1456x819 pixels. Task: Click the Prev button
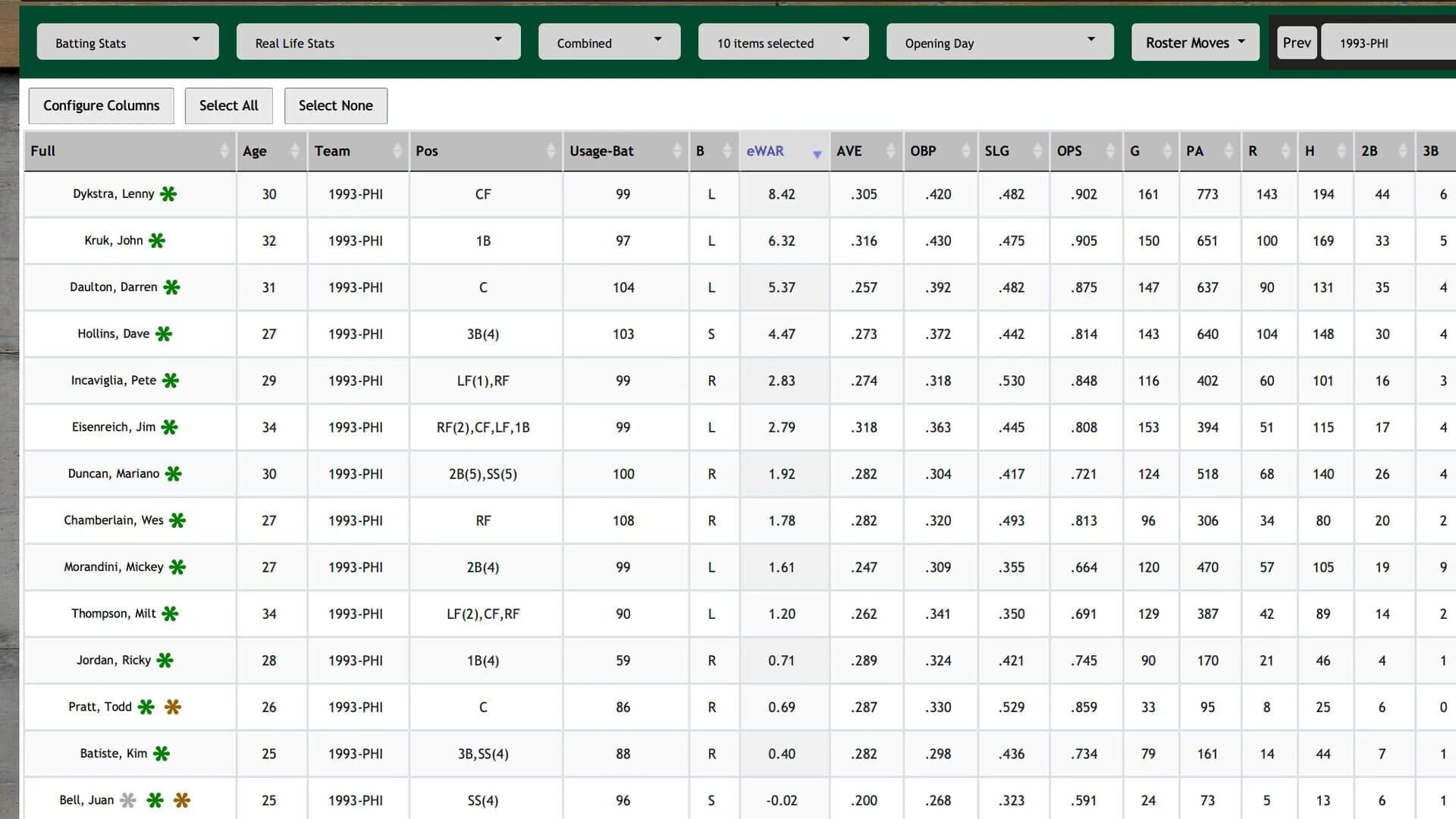coord(1297,42)
